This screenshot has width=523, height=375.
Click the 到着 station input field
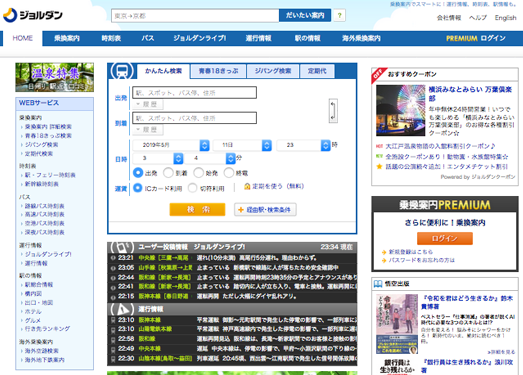(194, 118)
